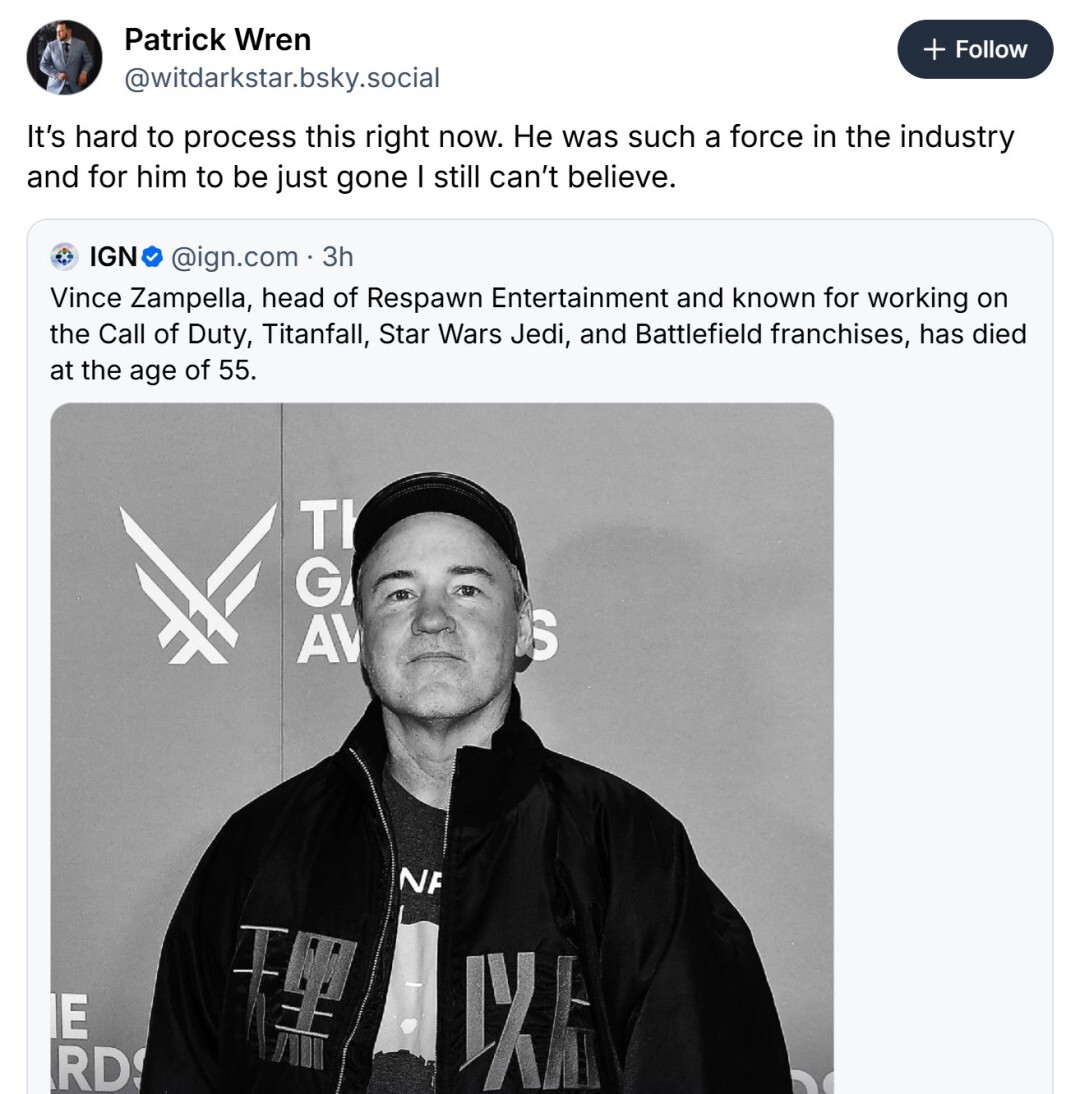Open IGN's small avatar icon
This screenshot has height=1094, width=1080.
click(x=64, y=257)
